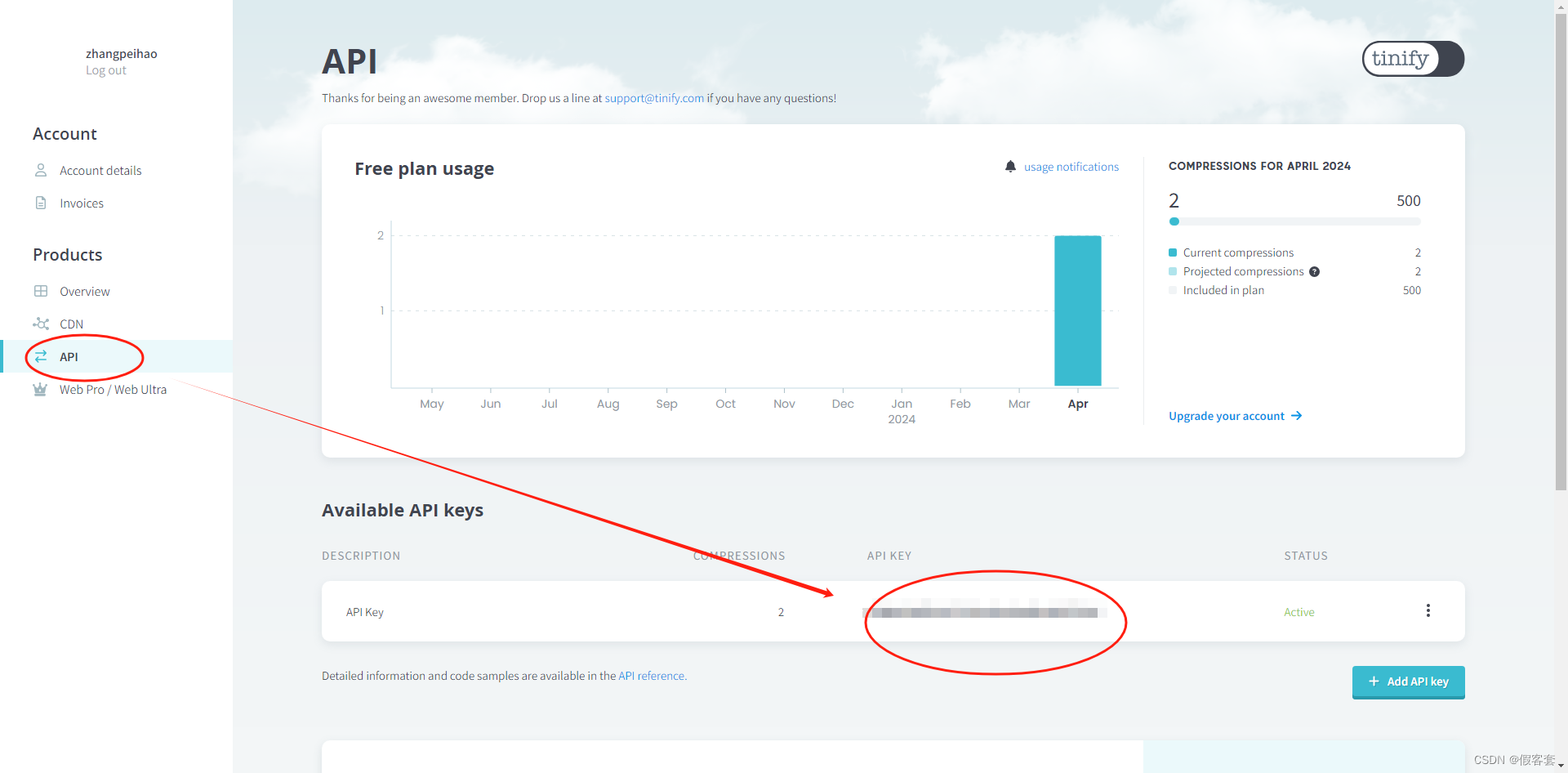
Task: Click the DESCRIPTION column header
Action: coord(361,556)
